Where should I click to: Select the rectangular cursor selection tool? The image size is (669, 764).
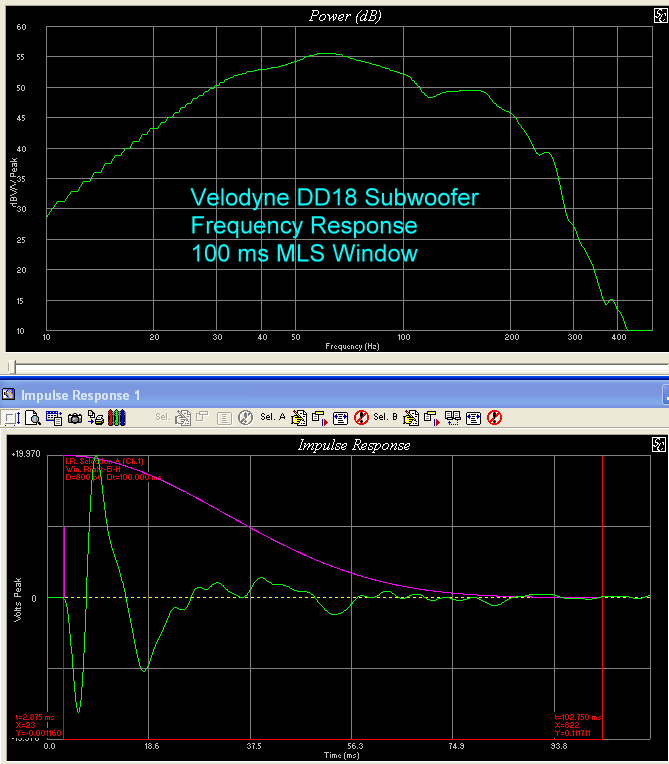10,417
